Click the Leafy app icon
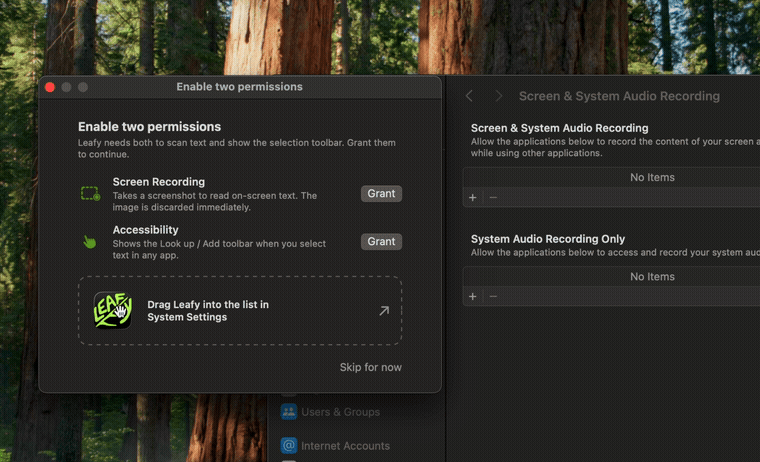The image size is (760, 462). [112, 310]
